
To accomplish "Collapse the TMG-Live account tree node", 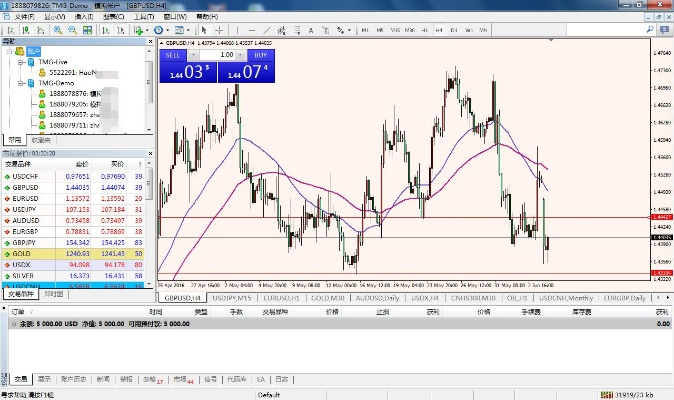I will [20, 61].
